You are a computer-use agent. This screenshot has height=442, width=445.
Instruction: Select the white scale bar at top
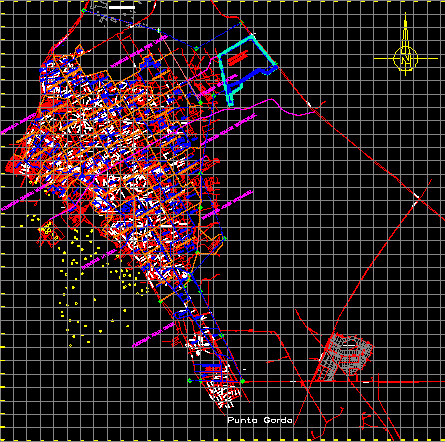coord(122,7)
